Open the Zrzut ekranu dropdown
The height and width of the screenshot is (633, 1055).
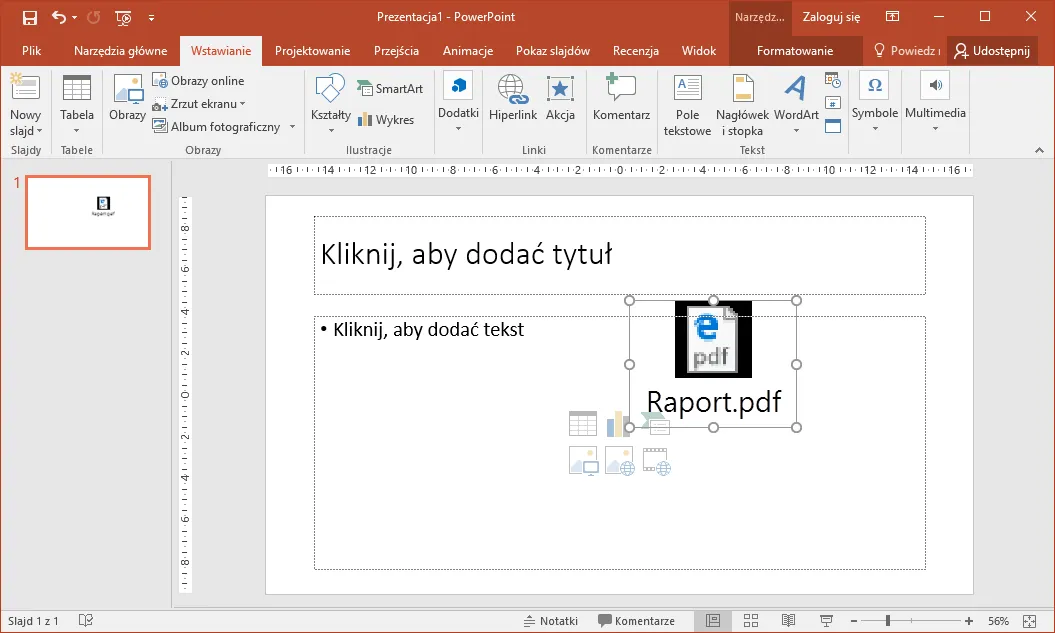[x=198, y=104]
